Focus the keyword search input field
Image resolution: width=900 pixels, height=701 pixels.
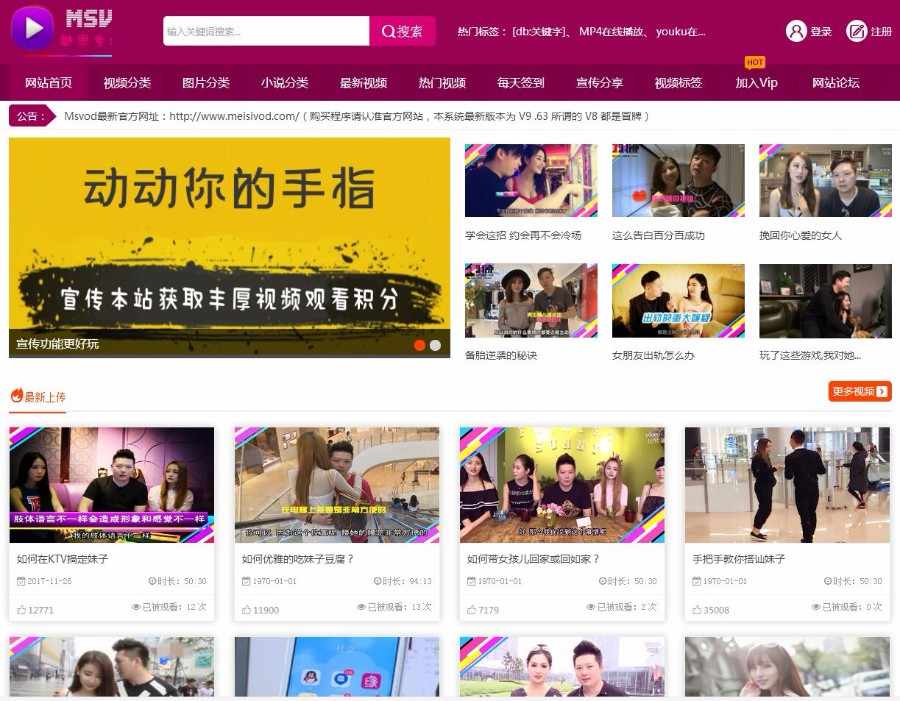[x=266, y=31]
